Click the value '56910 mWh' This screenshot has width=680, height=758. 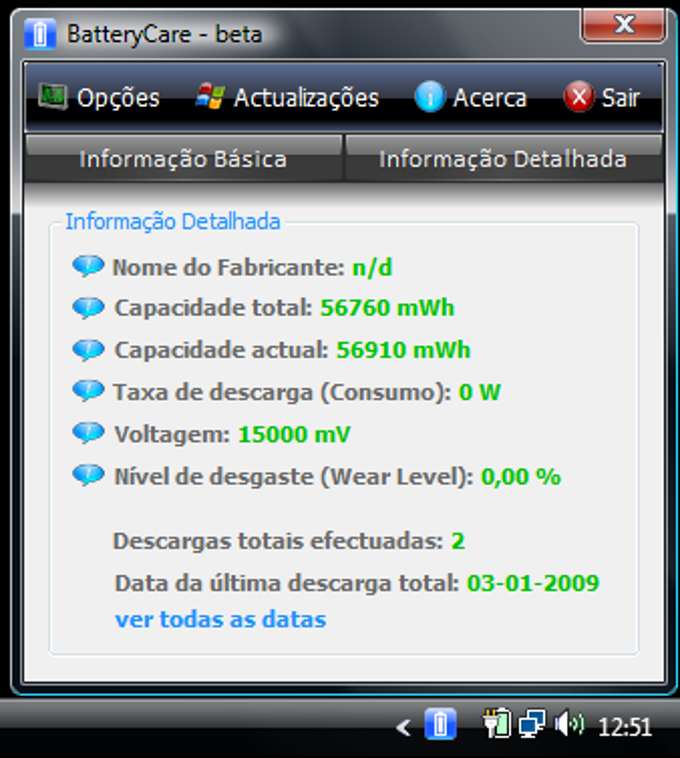pos(403,350)
